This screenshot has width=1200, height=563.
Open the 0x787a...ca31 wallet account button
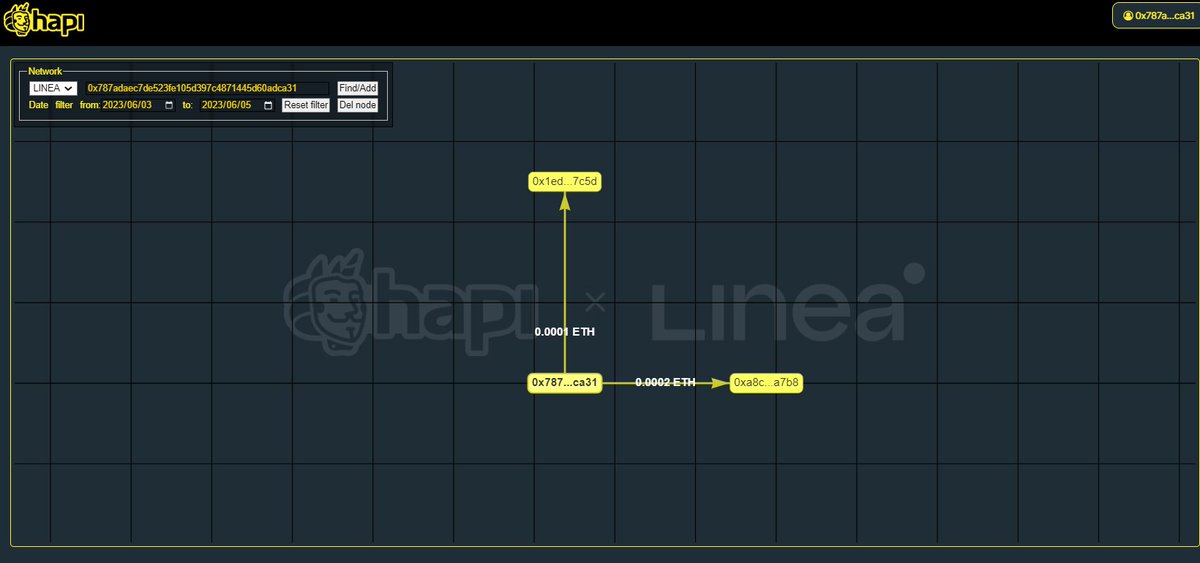[x=1155, y=16]
